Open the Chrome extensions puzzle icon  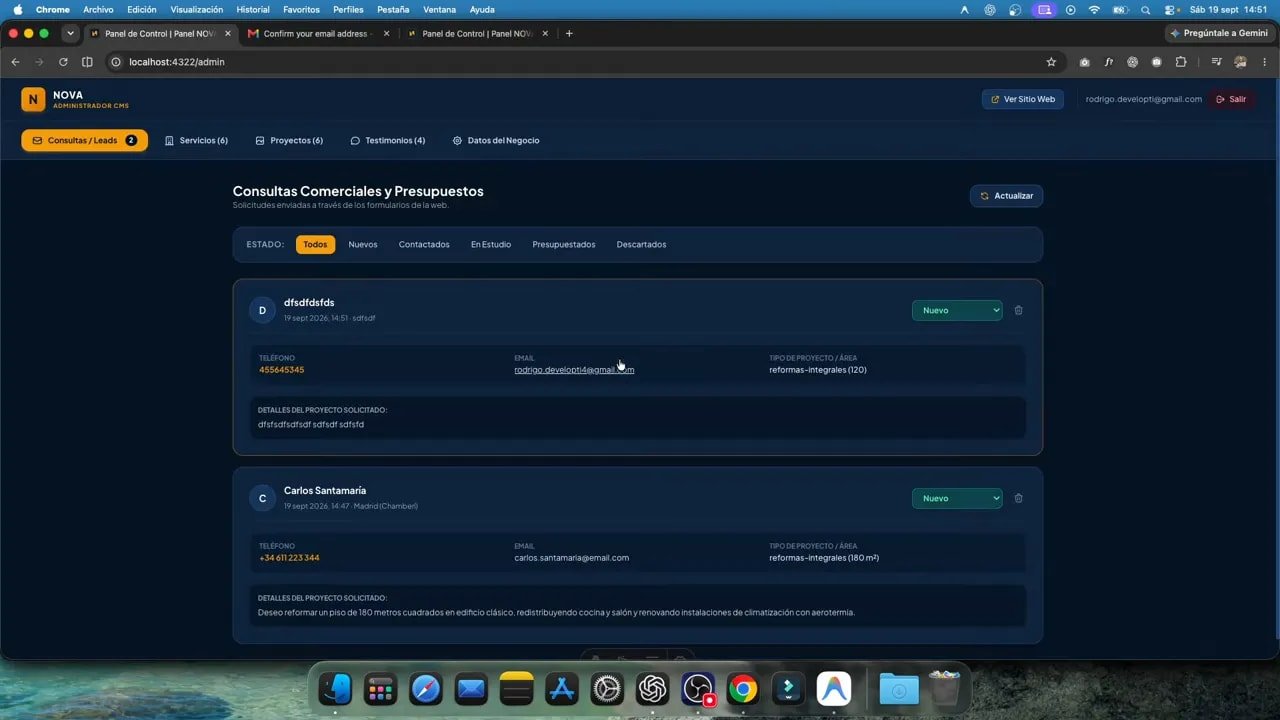point(1181,62)
